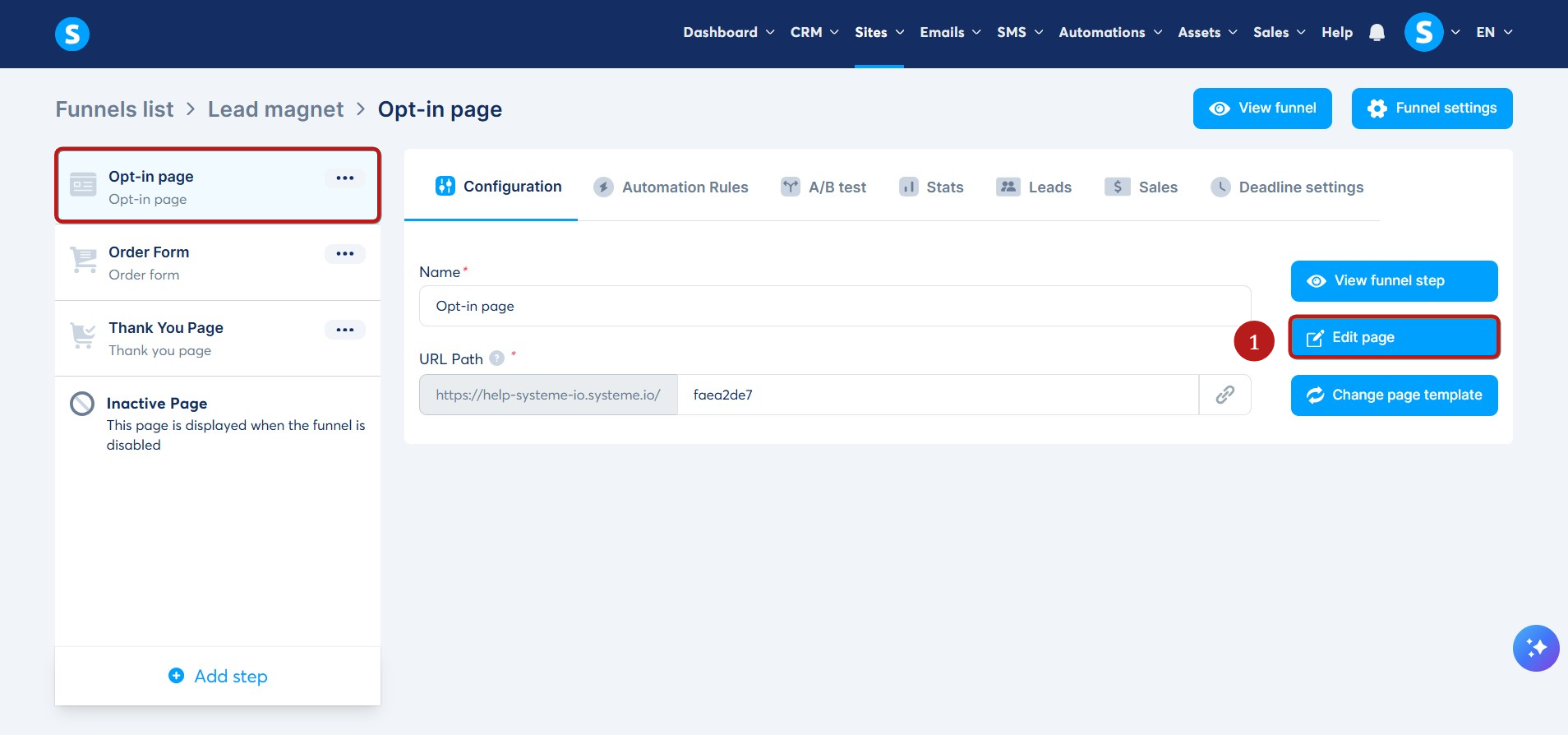Open the Help menu item

[x=1337, y=32]
